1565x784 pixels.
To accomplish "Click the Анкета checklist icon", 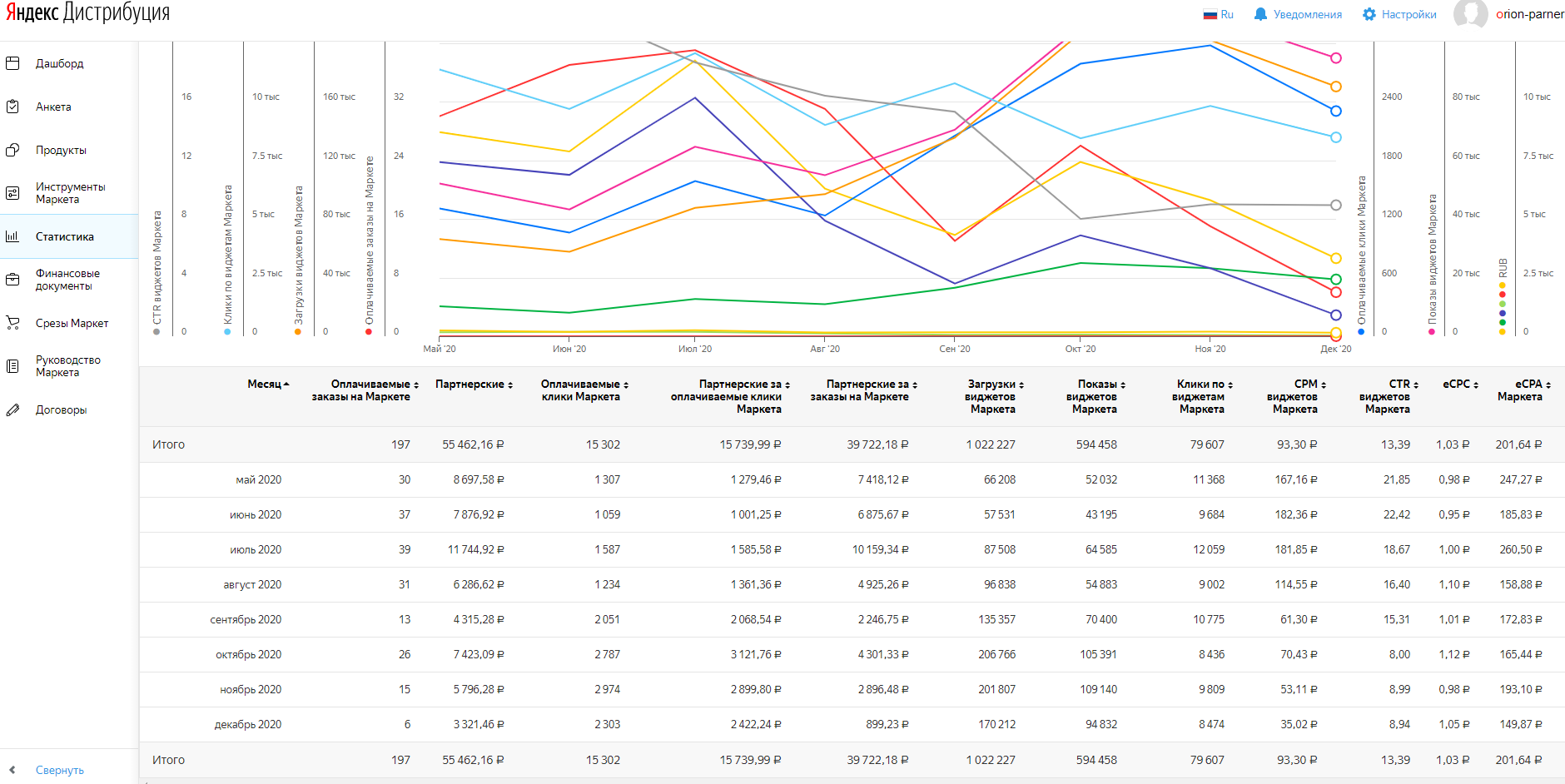I will pyautogui.click(x=12, y=107).
